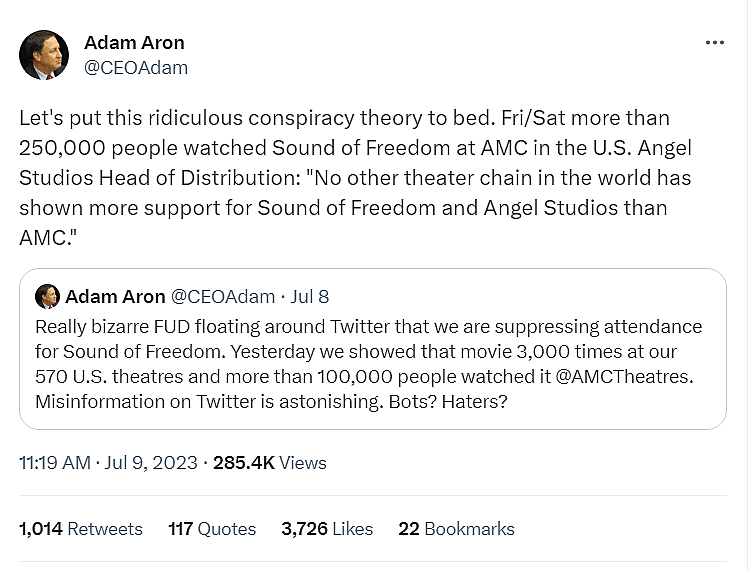This screenshot has height=572, width=755.
Task: Open the three-dot more options menu
Action: (714, 43)
